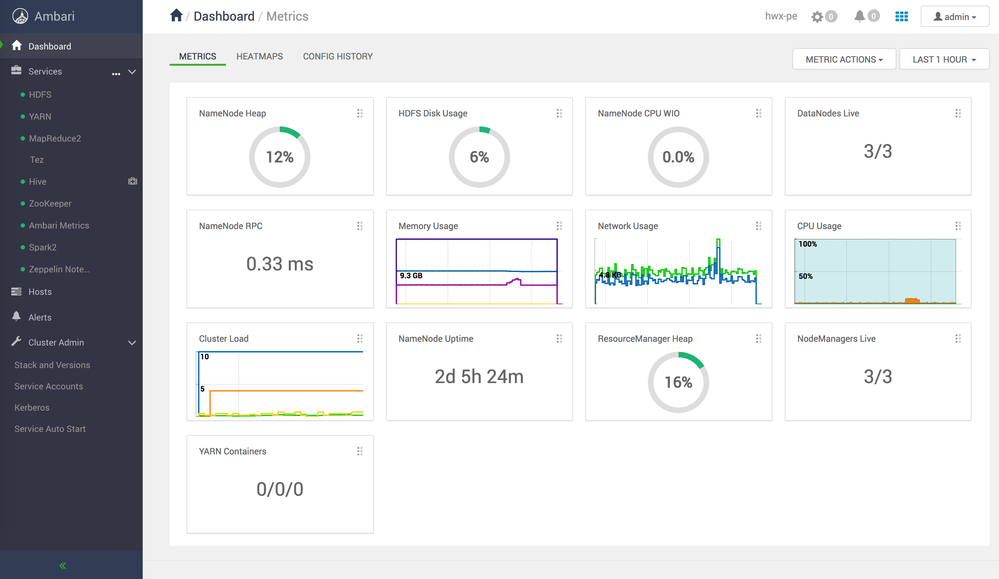Click CPU Usage widget options handle

(x=958, y=226)
